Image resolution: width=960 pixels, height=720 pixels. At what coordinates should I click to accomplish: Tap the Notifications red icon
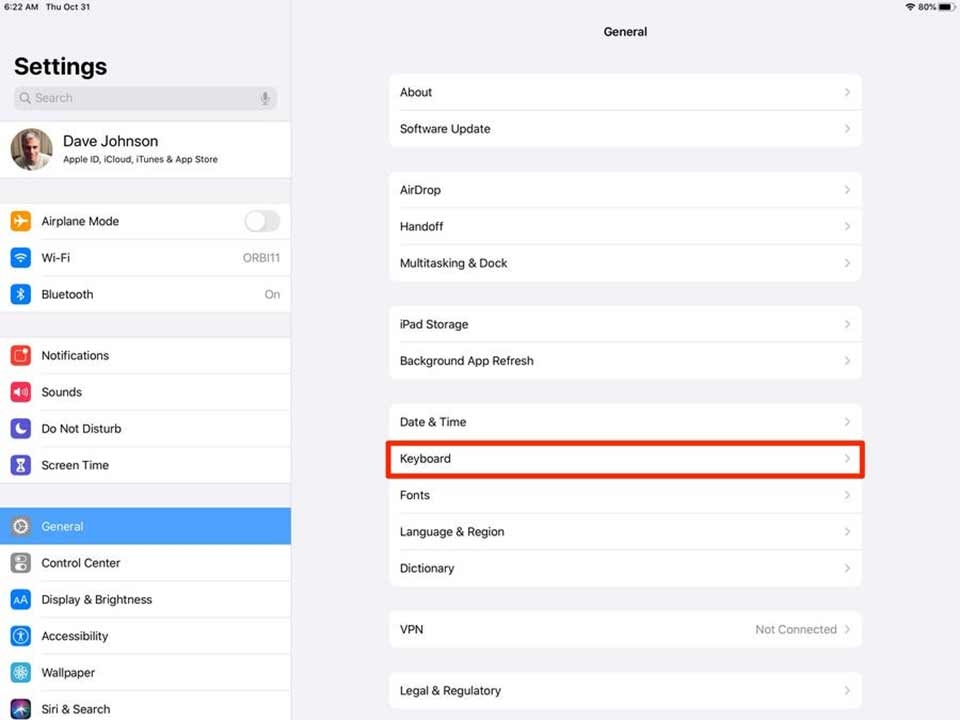(x=21, y=355)
